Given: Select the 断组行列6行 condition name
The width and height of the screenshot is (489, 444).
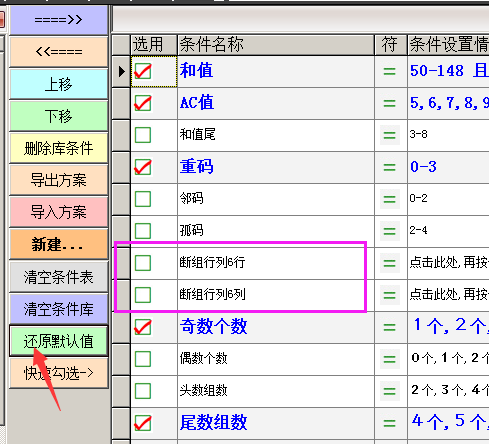Looking at the screenshot, I should [x=212, y=262].
